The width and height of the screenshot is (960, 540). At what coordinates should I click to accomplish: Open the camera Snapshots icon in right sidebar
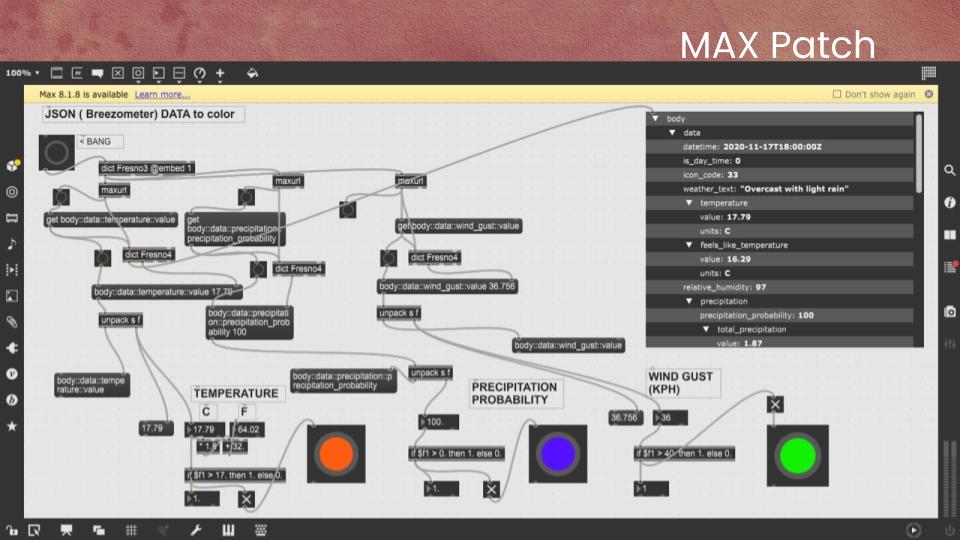949,312
